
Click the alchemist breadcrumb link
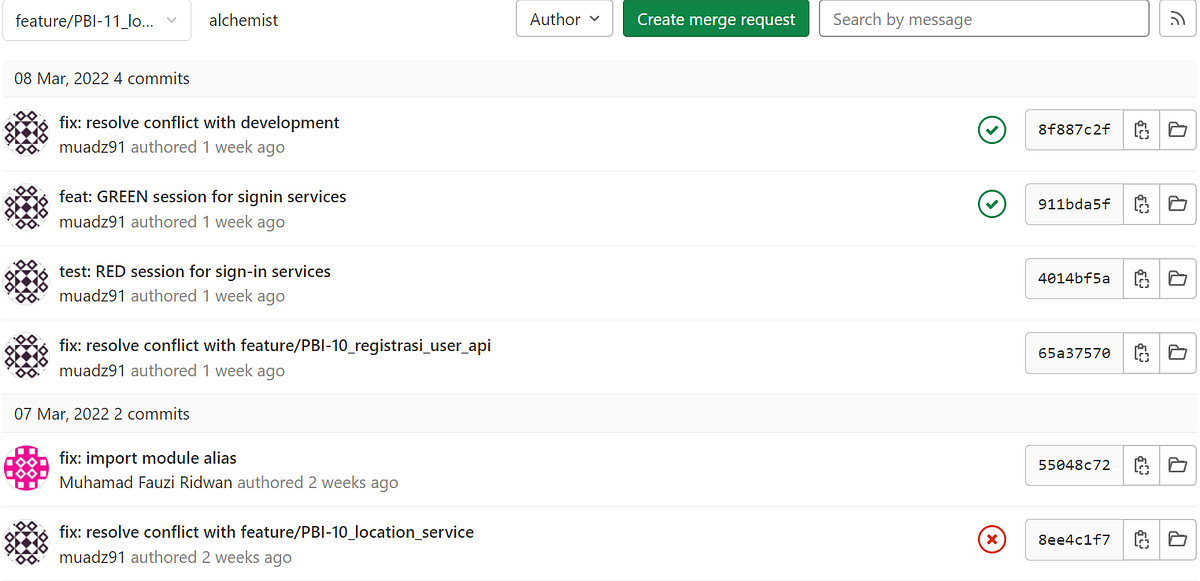point(244,20)
